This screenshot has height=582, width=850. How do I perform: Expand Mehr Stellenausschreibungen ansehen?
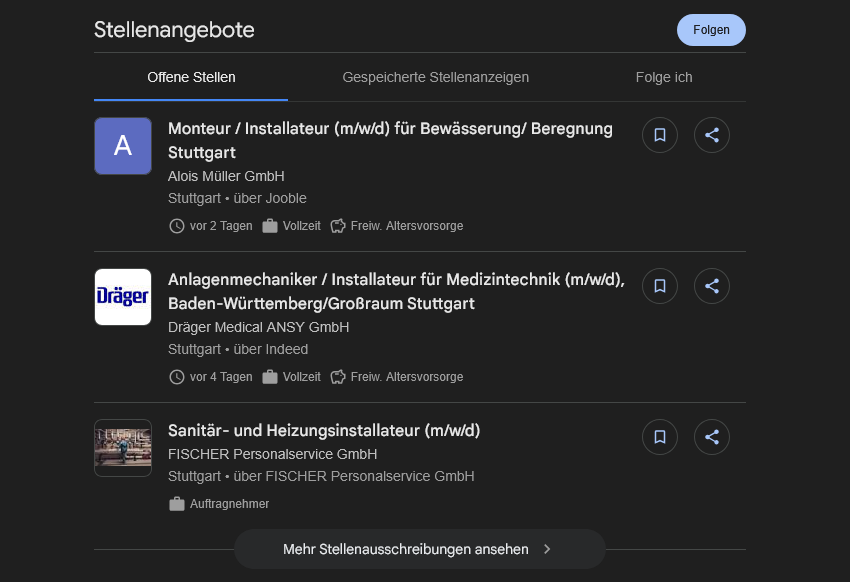(419, 549)
